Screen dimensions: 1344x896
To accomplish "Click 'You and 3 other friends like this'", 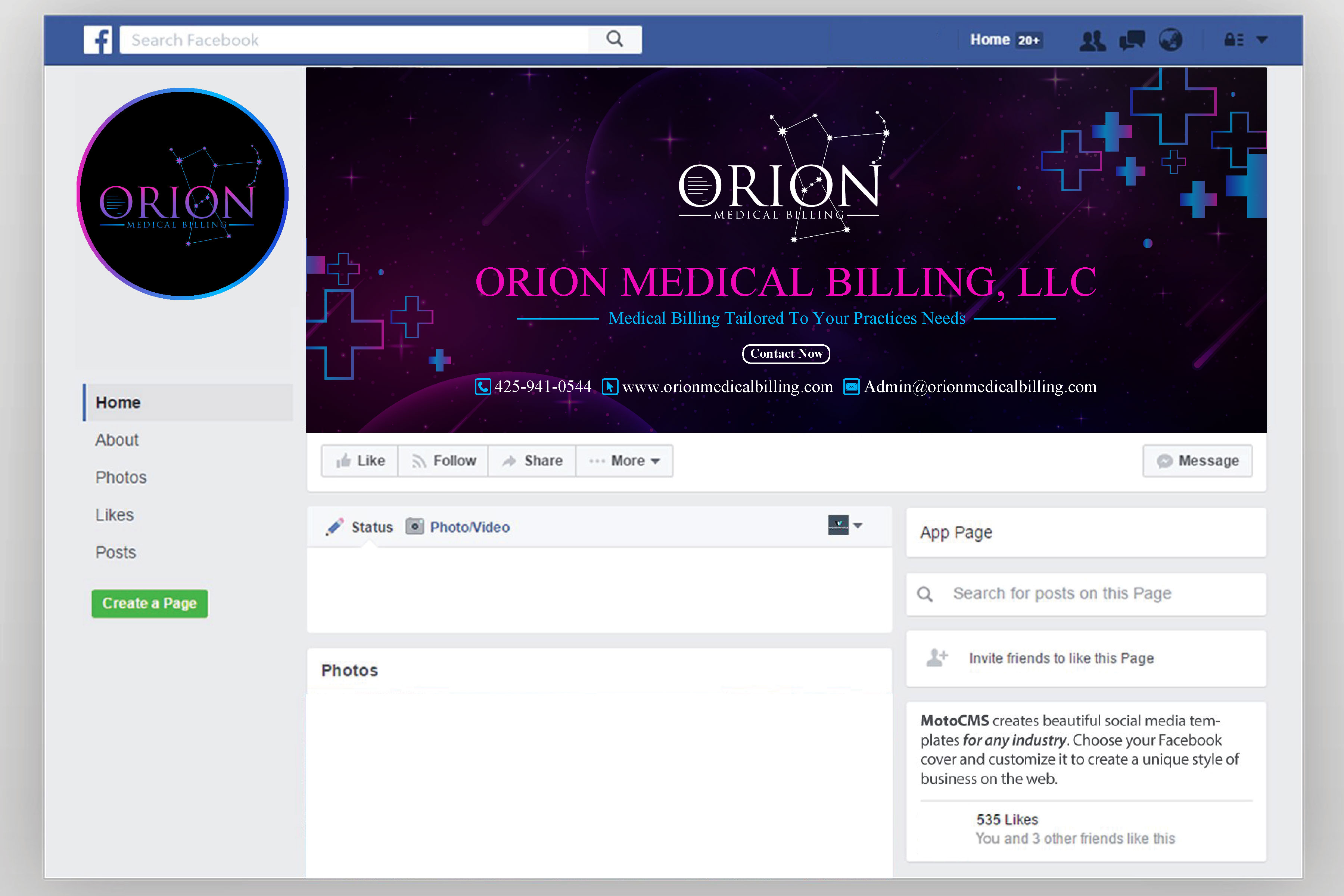I will click(1076, 838).
